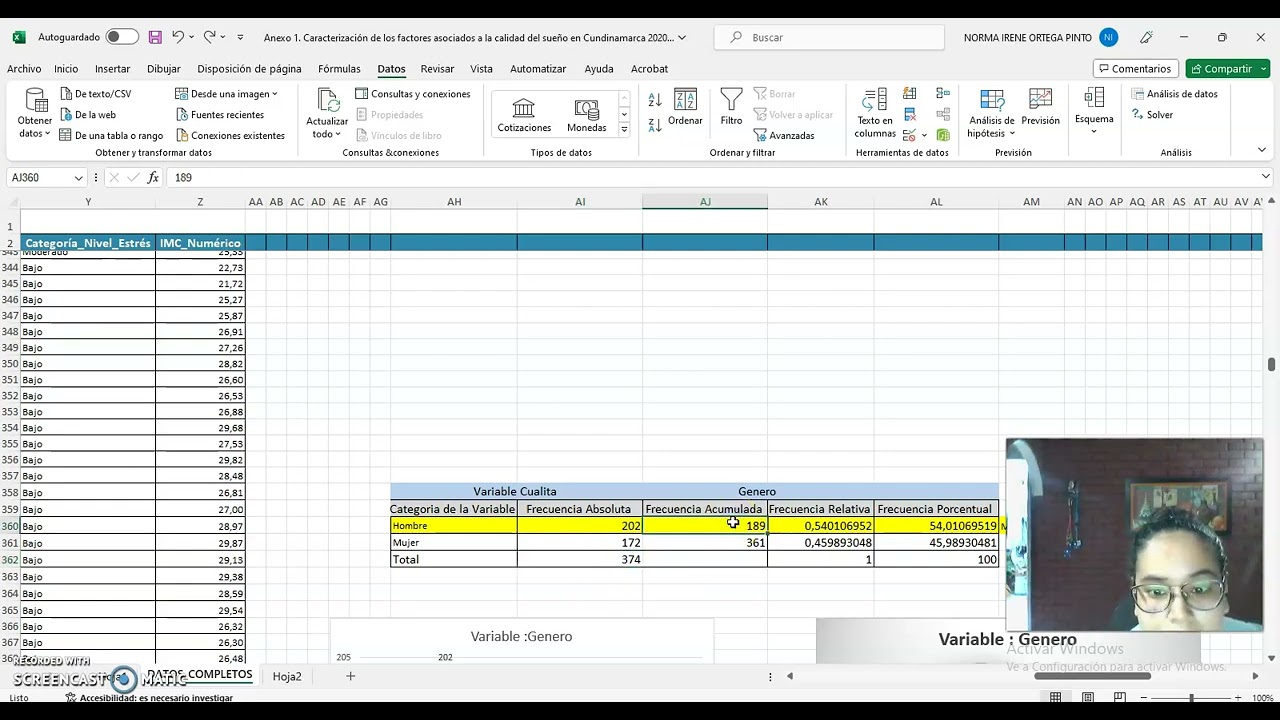Select the Cotizaciones data type
The height and width of the screenshot is (720, 1280).
coord(524,115)
